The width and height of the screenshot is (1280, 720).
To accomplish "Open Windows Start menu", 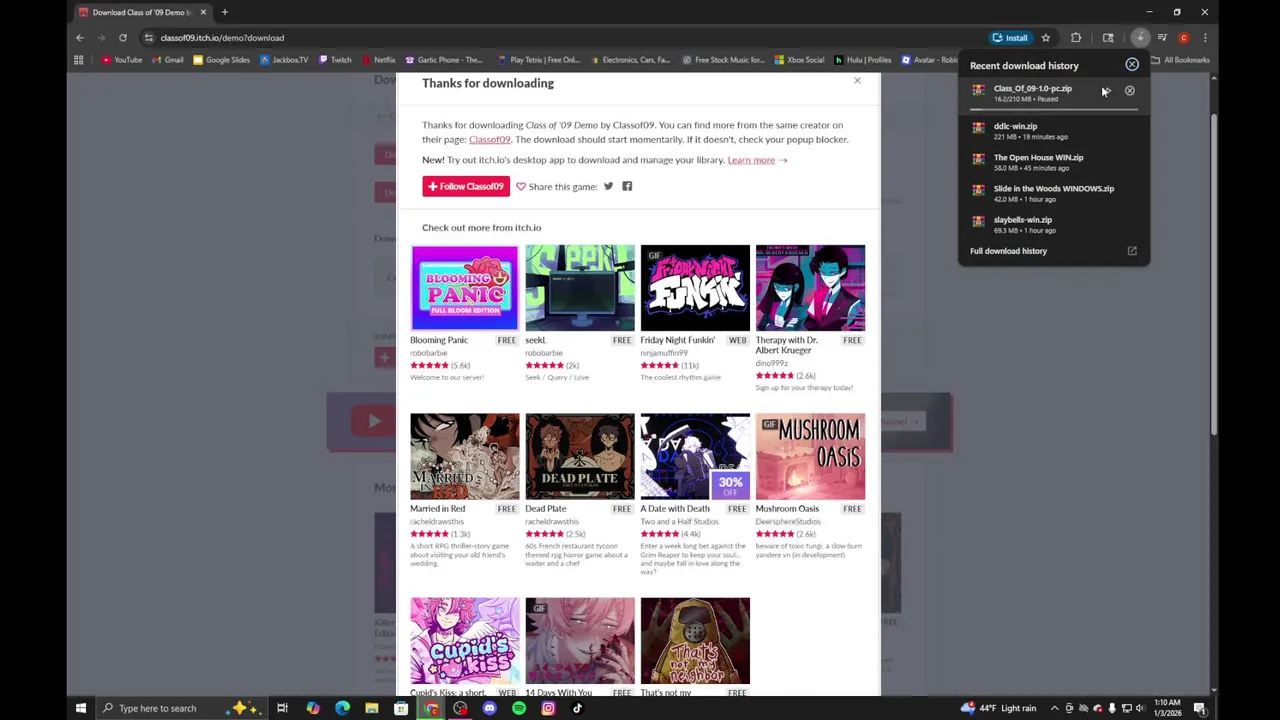I will click(81, 708).
